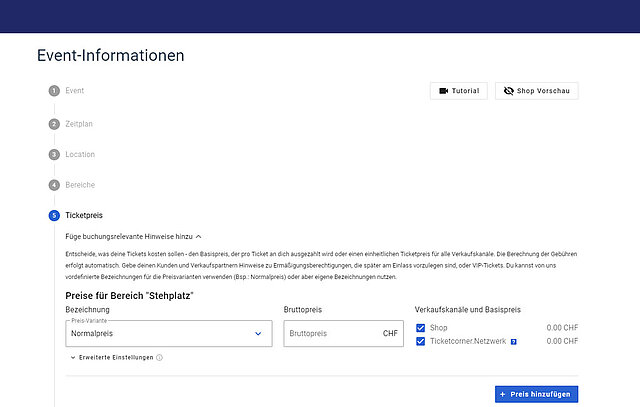Click the video camera icon in Tutorial button
The image size is (640, 407).
coord(443,91)
